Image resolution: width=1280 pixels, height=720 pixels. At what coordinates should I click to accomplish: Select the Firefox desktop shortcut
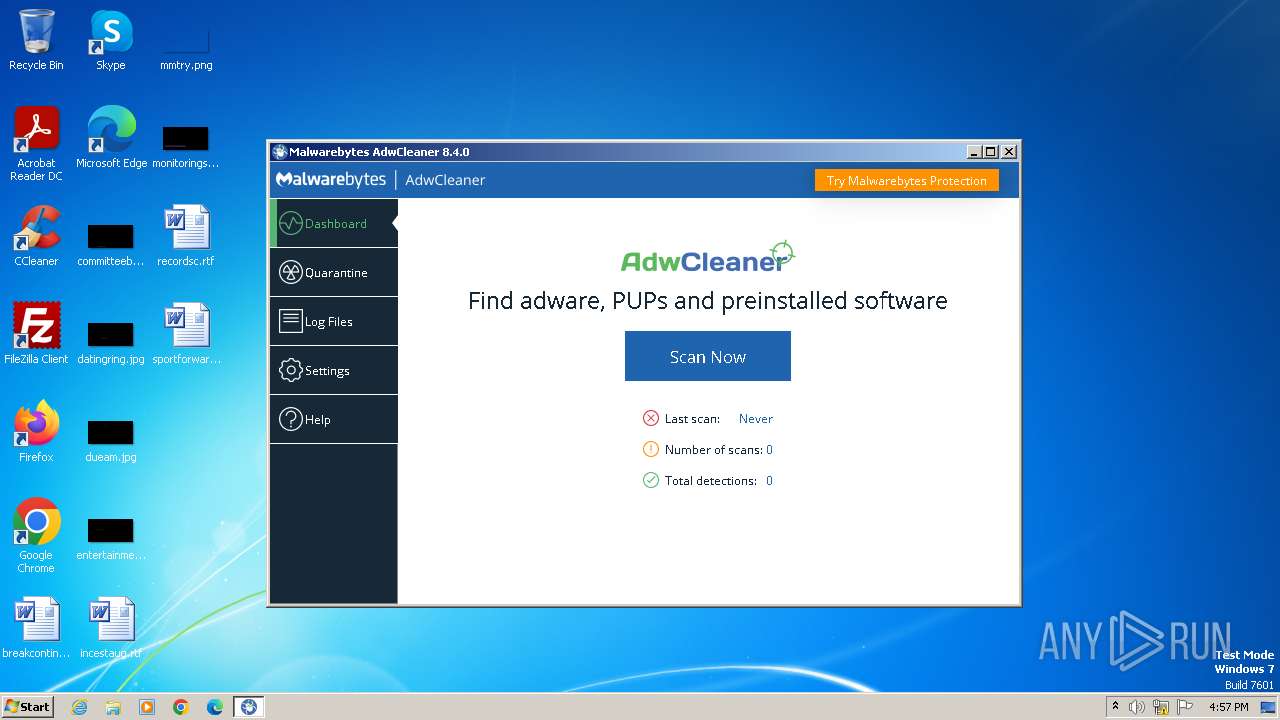(x=36, y=432)
